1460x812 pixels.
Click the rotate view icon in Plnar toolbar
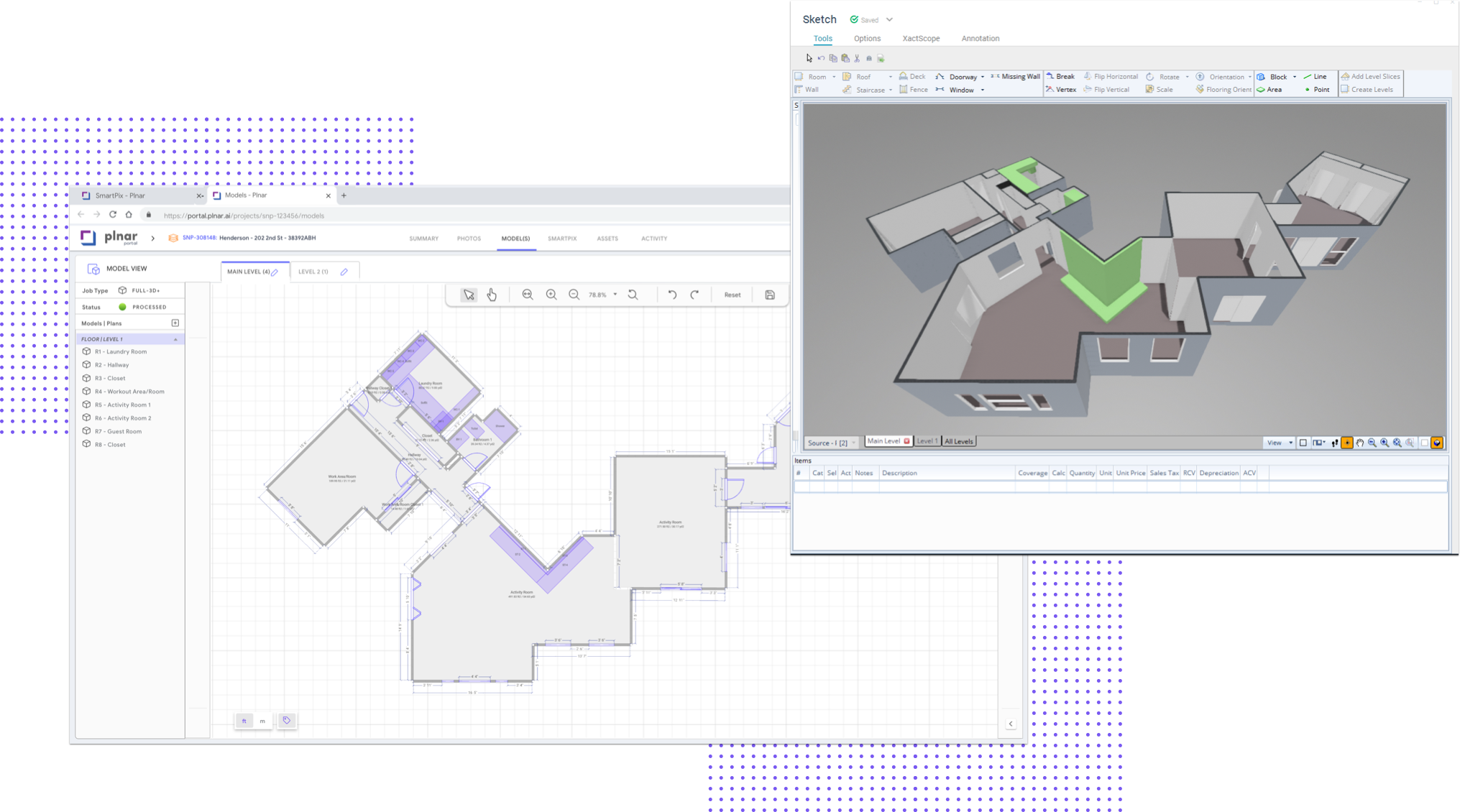coord(633,295)
